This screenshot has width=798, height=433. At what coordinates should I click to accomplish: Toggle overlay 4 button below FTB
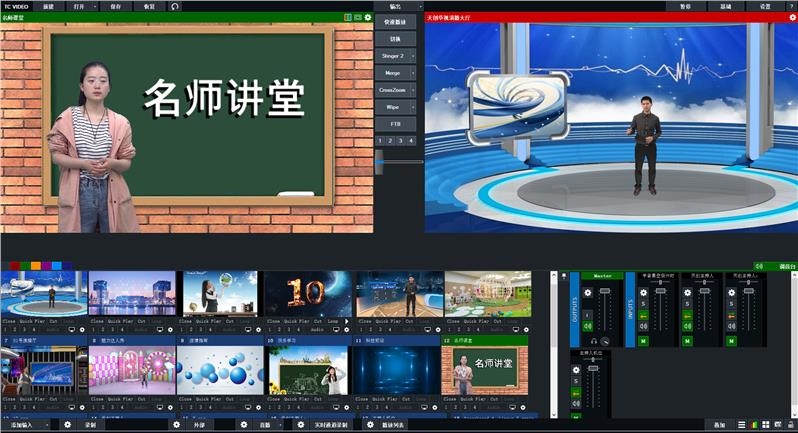(x=411, y=140)
